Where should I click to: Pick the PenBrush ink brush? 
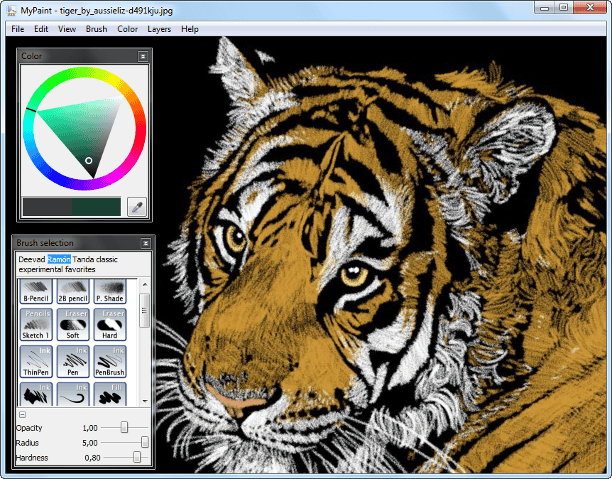[110, 361]
